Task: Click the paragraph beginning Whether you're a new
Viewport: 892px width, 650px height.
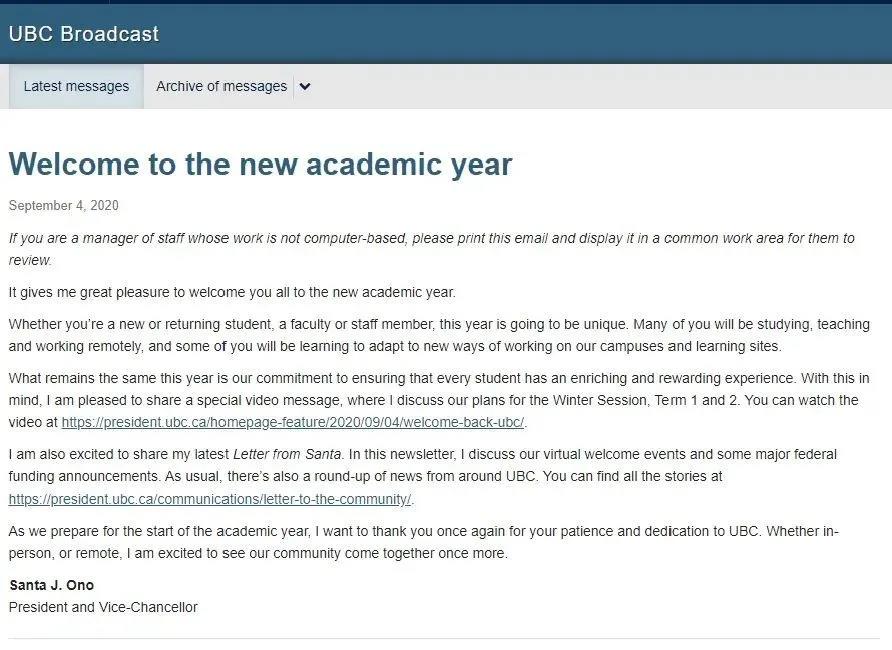Action: pyautogui.click(x=439, y=335)
